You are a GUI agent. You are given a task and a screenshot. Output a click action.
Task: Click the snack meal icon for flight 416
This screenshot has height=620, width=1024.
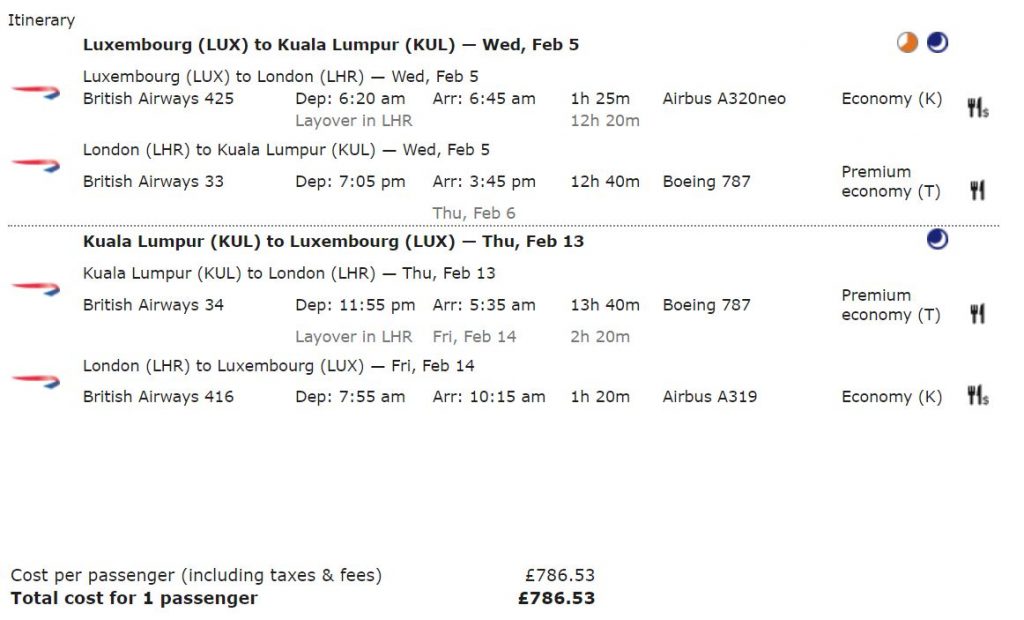tap(978, 396)
